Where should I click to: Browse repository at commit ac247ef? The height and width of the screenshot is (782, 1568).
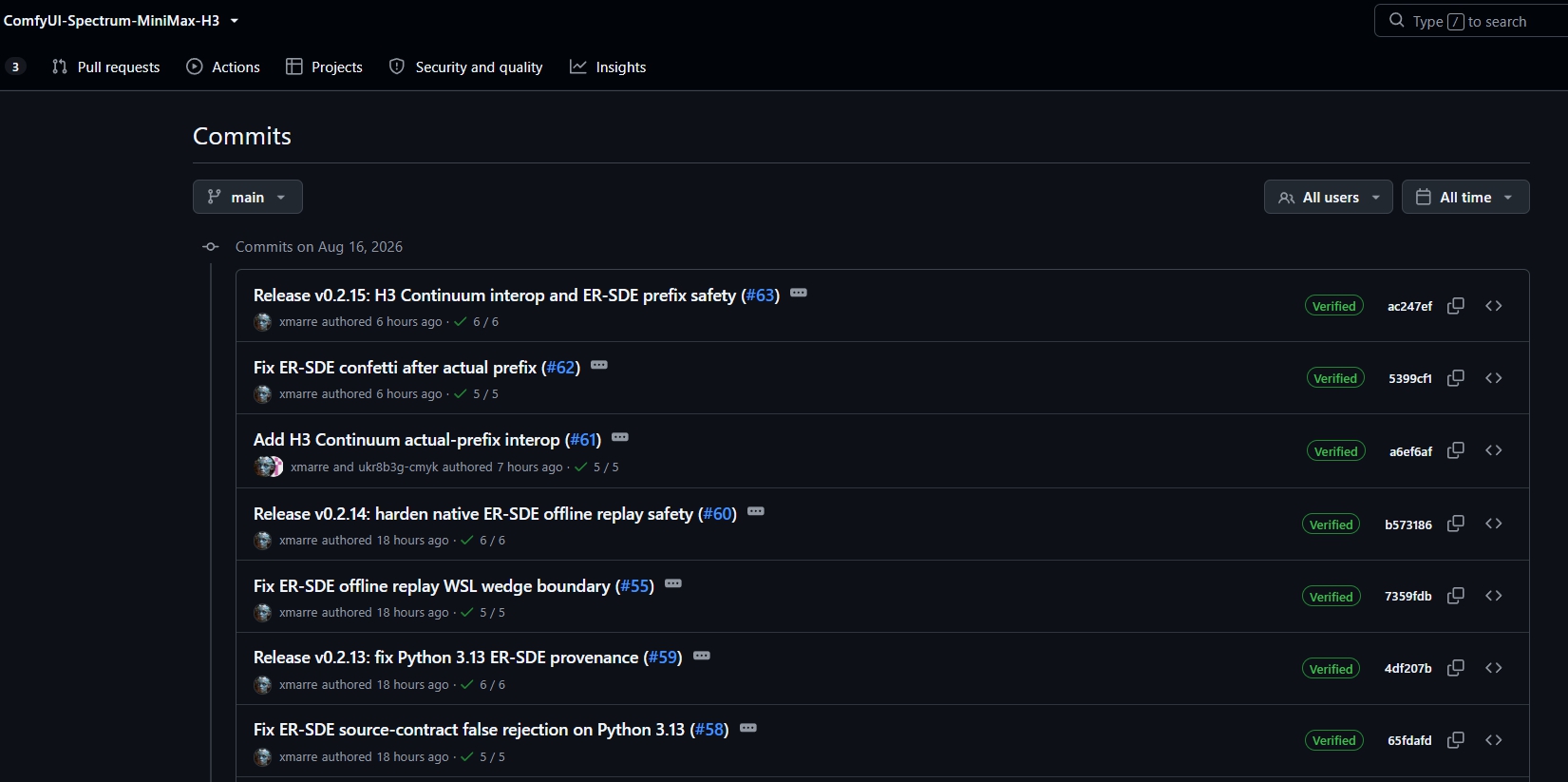[1494, 306]
